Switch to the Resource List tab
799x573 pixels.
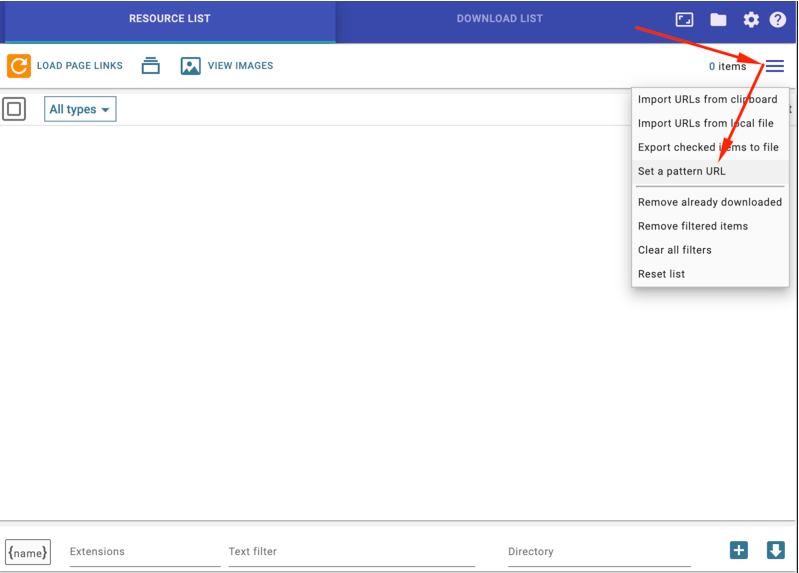click(x=170, y=20)
